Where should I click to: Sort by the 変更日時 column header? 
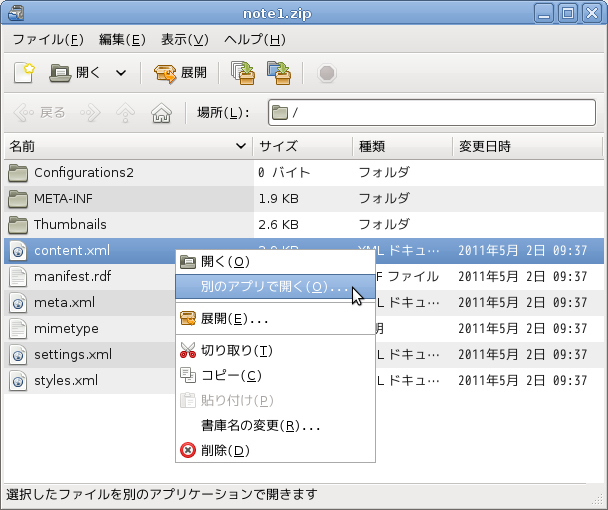click(x=527, y=147)
